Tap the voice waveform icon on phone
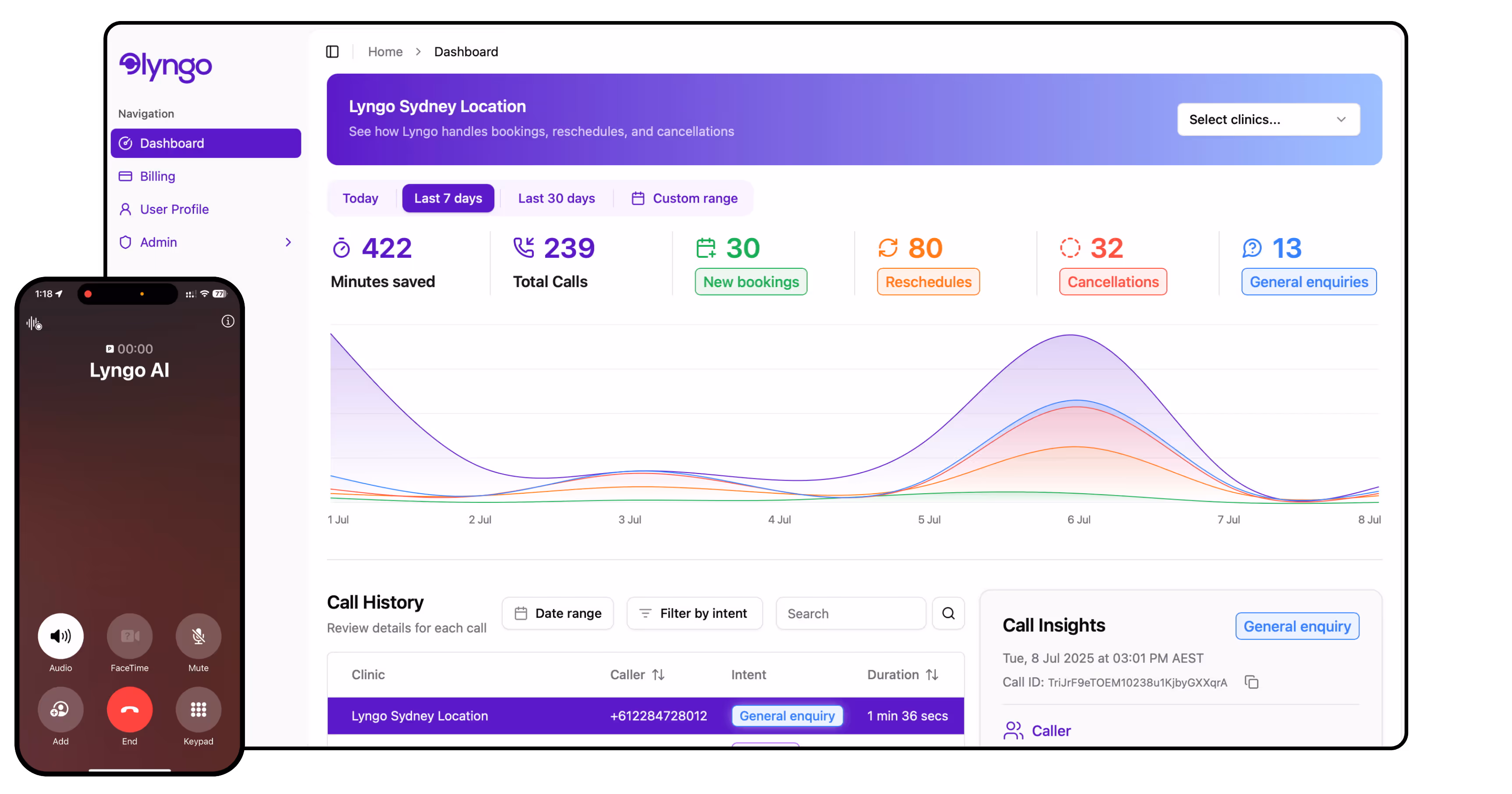Viewport: 1512px width, 794px height. coord(34,323)
